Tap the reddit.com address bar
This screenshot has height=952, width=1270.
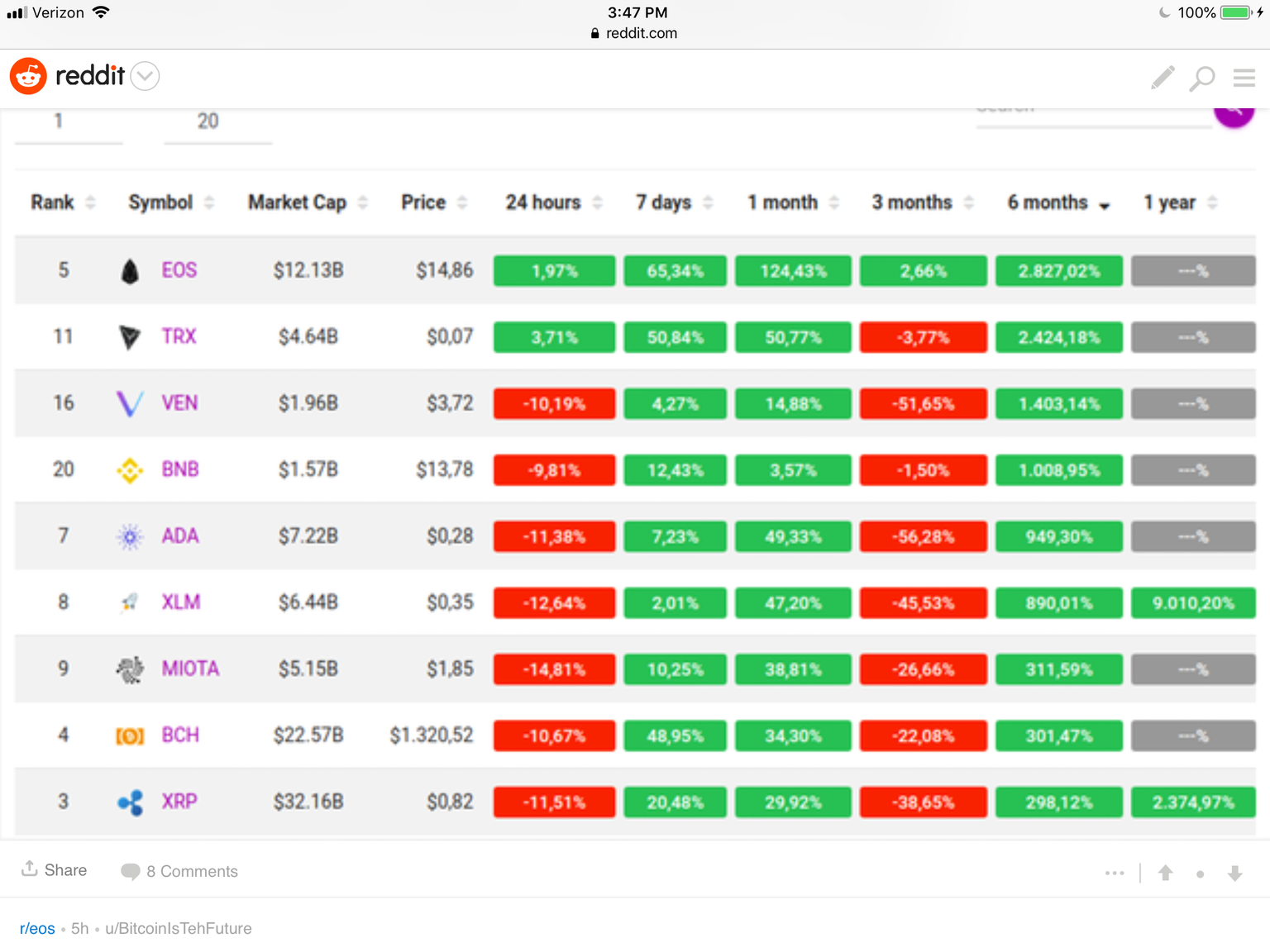tap(634, 33)
